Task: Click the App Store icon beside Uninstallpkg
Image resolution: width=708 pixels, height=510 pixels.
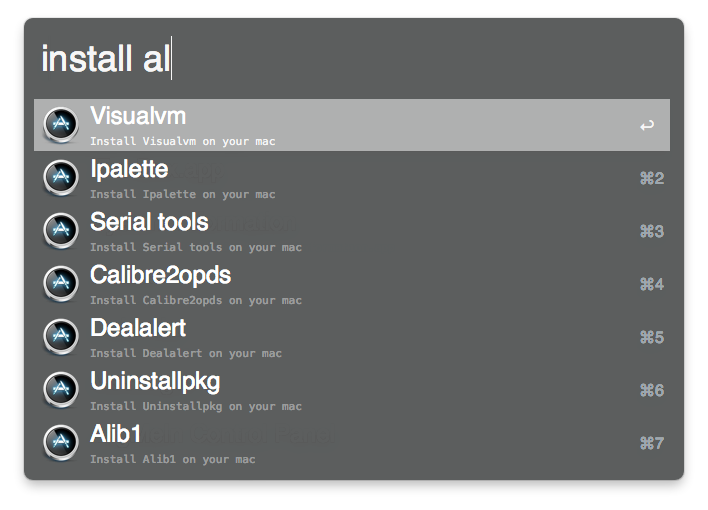Action: [61, 390]
